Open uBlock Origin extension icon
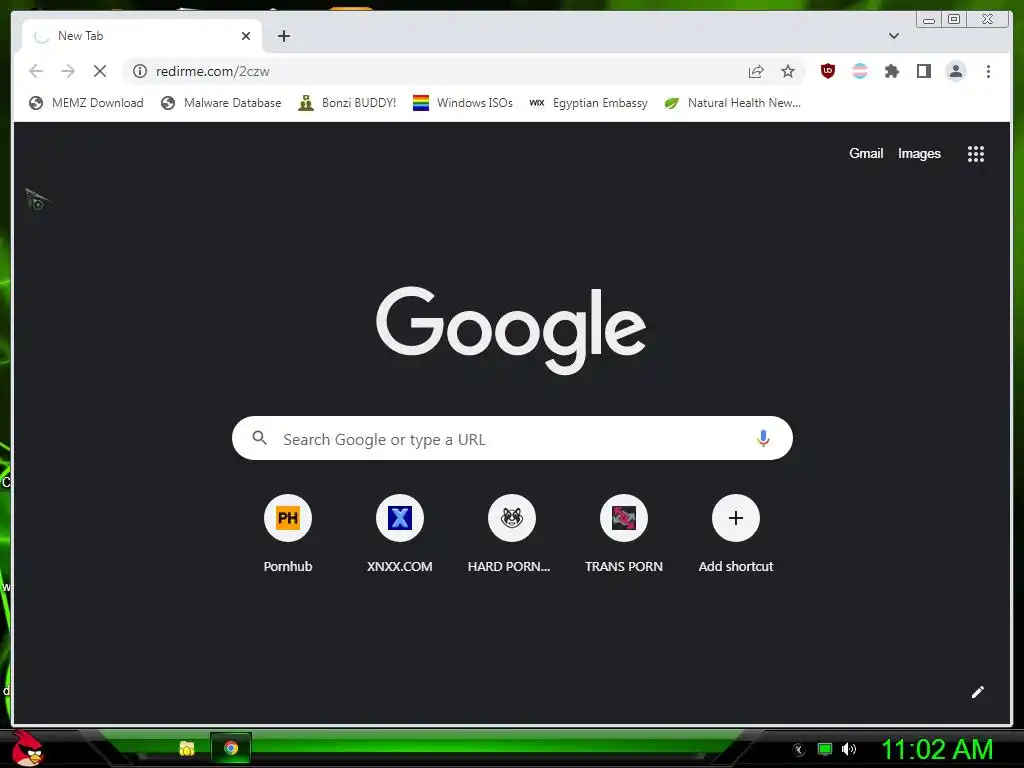This screenshot has width=1024, height=768. tap(828, 71)
